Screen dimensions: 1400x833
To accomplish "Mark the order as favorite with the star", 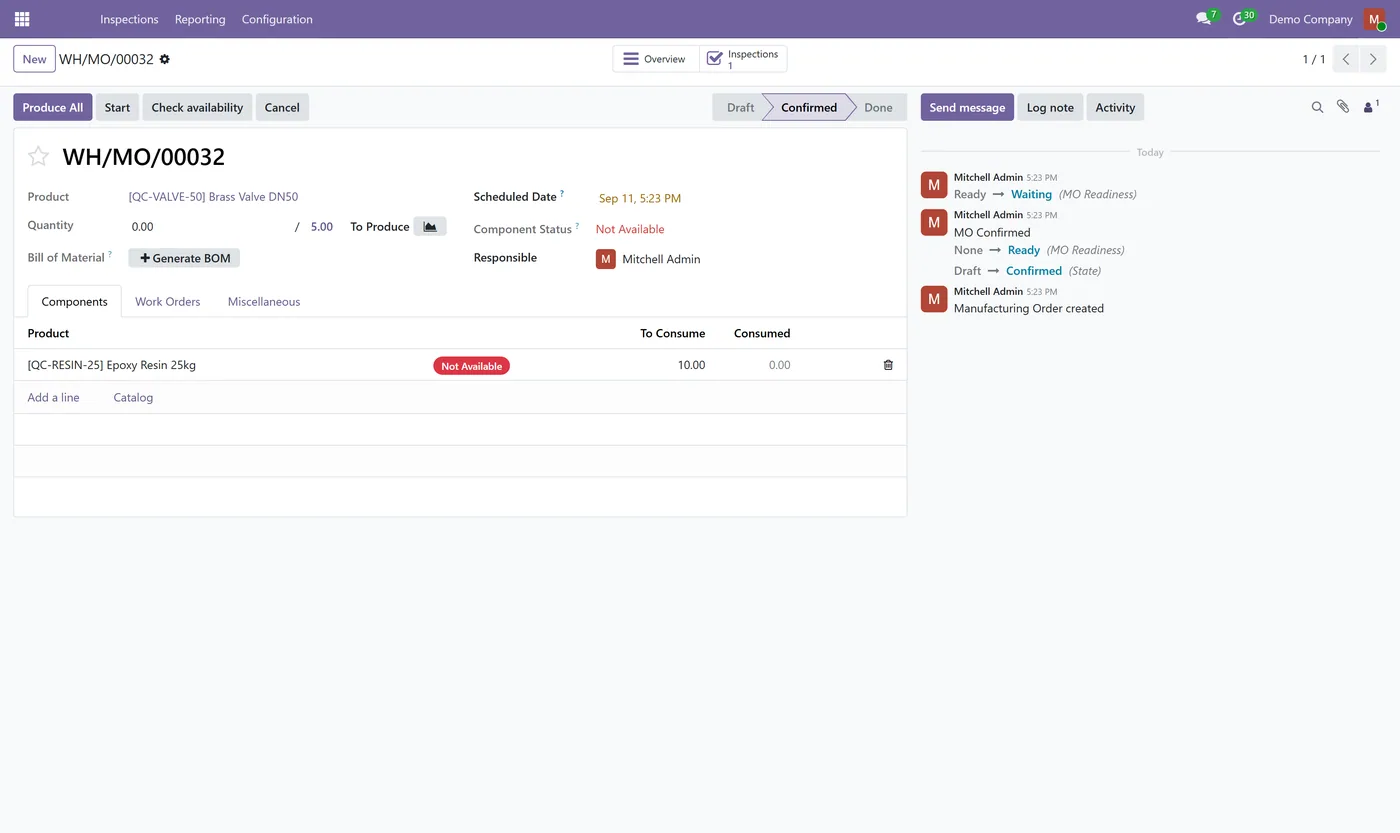I will click(x=38, y=156).
